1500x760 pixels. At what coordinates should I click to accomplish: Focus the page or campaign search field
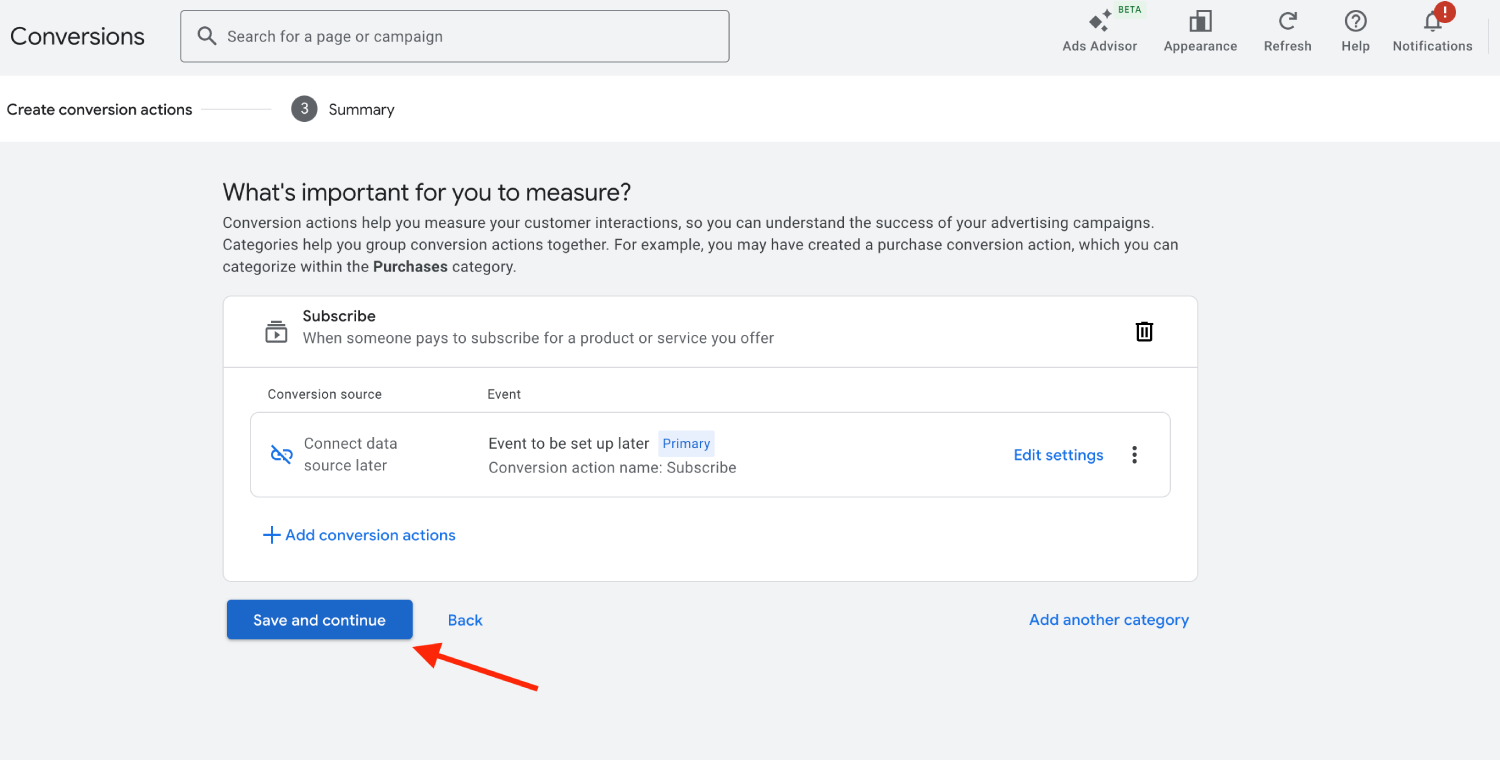[455, 36]
